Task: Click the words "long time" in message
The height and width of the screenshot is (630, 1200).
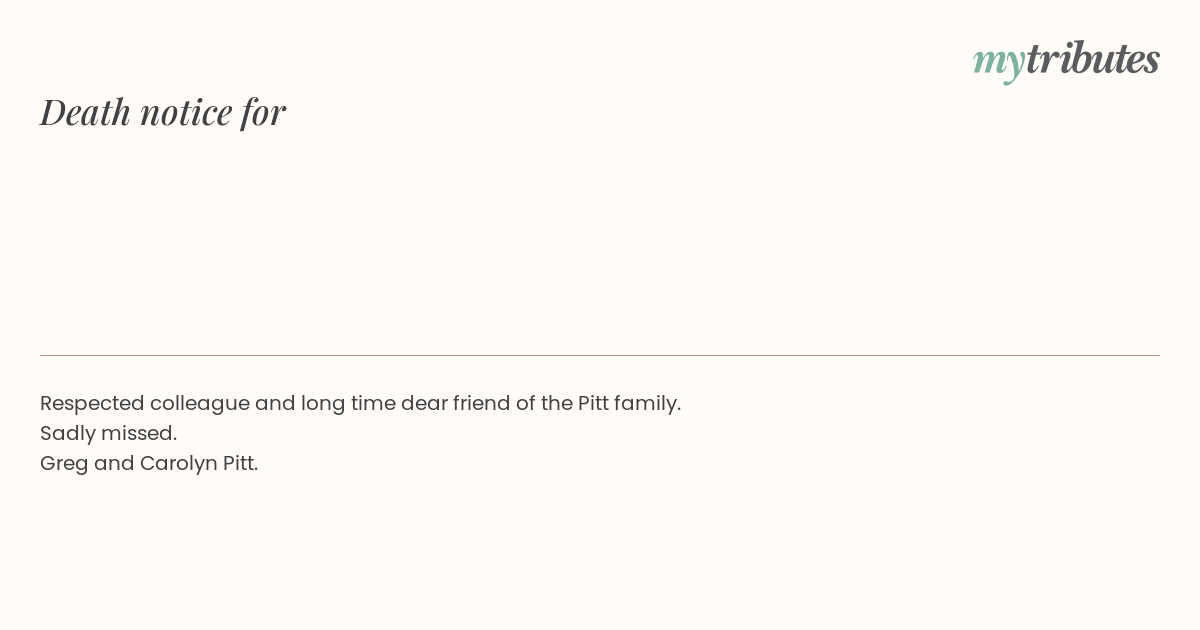Action: 348,404
